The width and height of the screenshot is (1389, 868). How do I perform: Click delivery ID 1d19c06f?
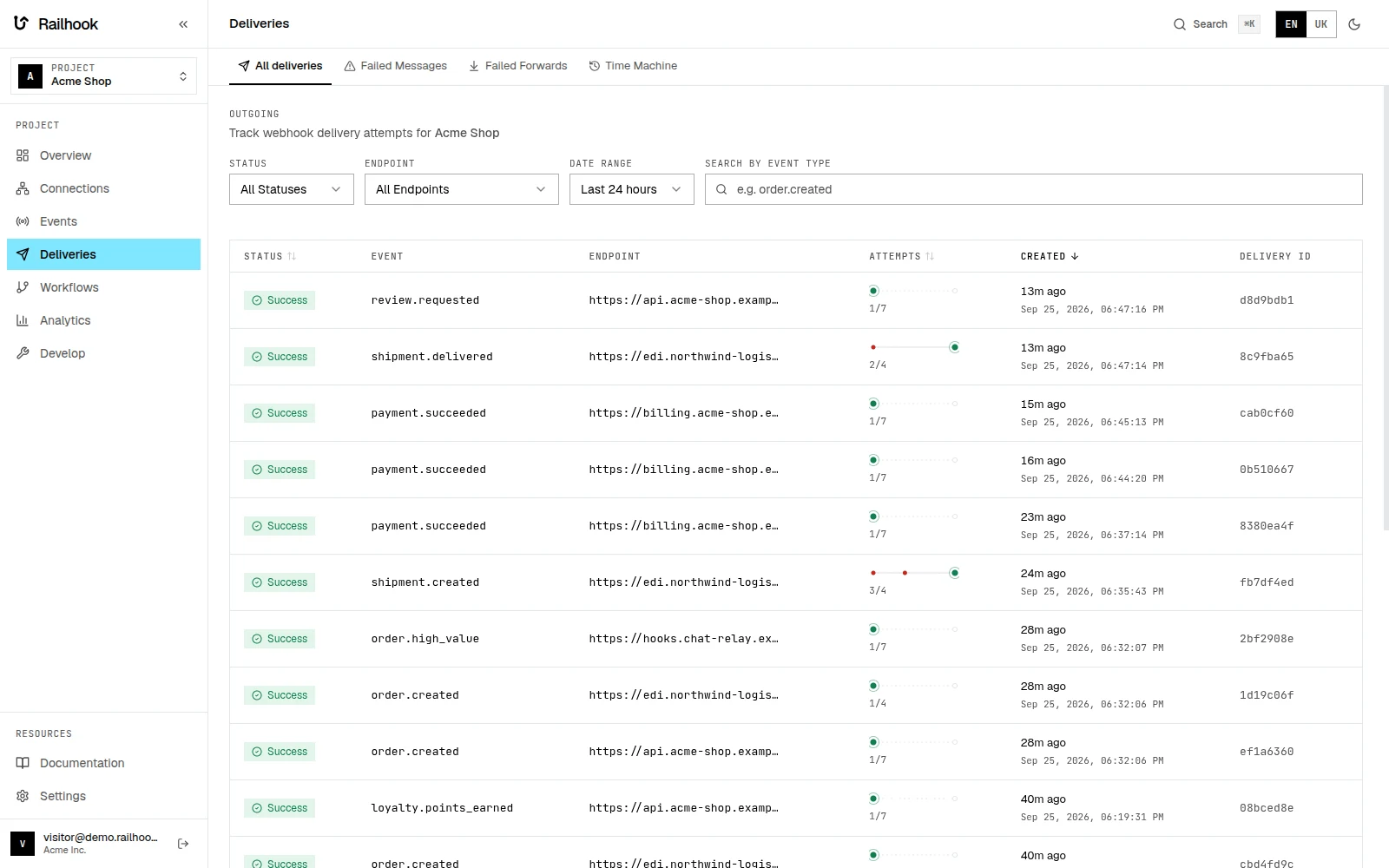1267,695
